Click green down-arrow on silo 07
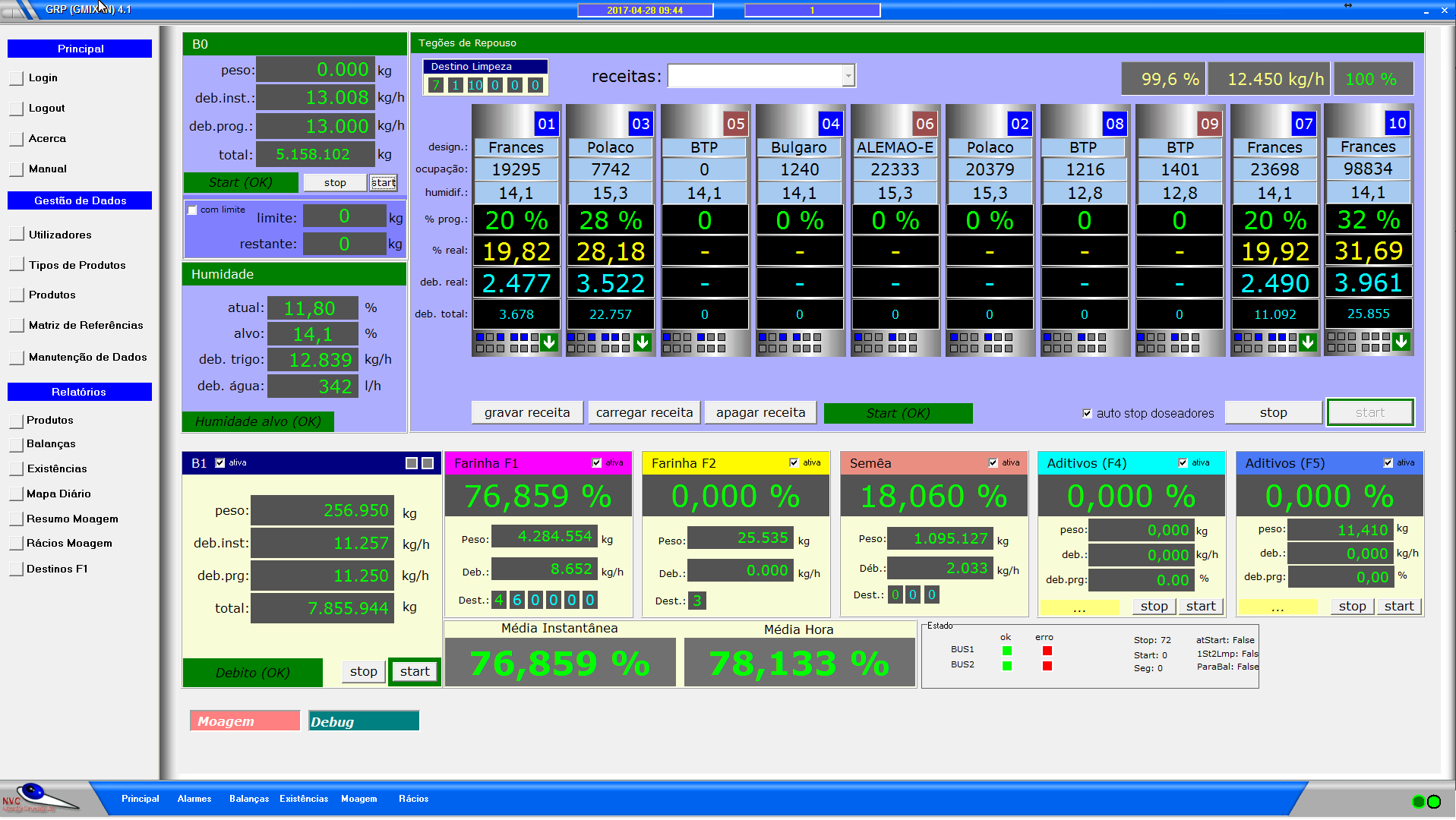Image resolution: width=1456 pixels, height=820 pixels. pos(1308,342)
